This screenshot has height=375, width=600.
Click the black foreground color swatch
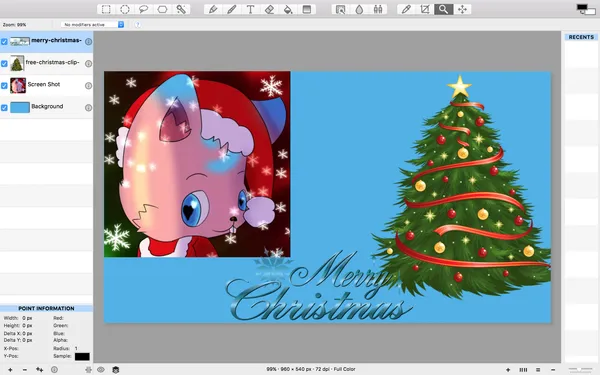pyautogui.click(x=582, y=7)
